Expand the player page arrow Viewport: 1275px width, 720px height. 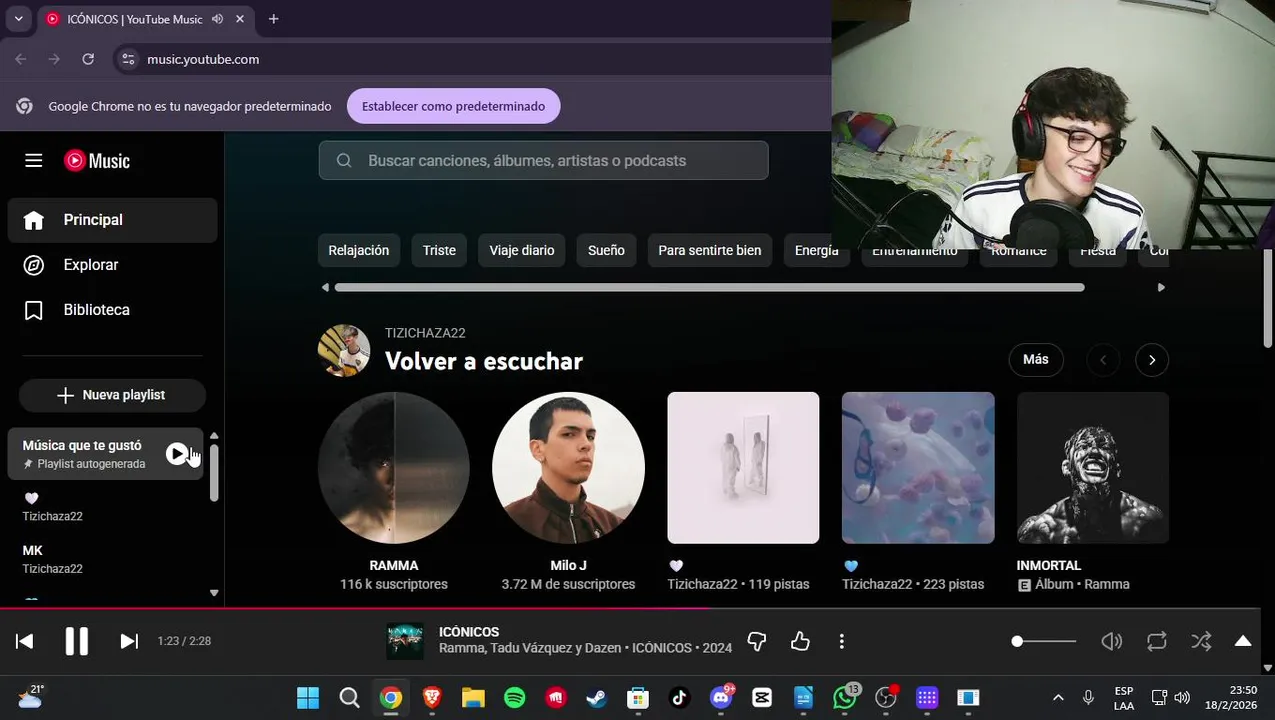click(1243, 641)
